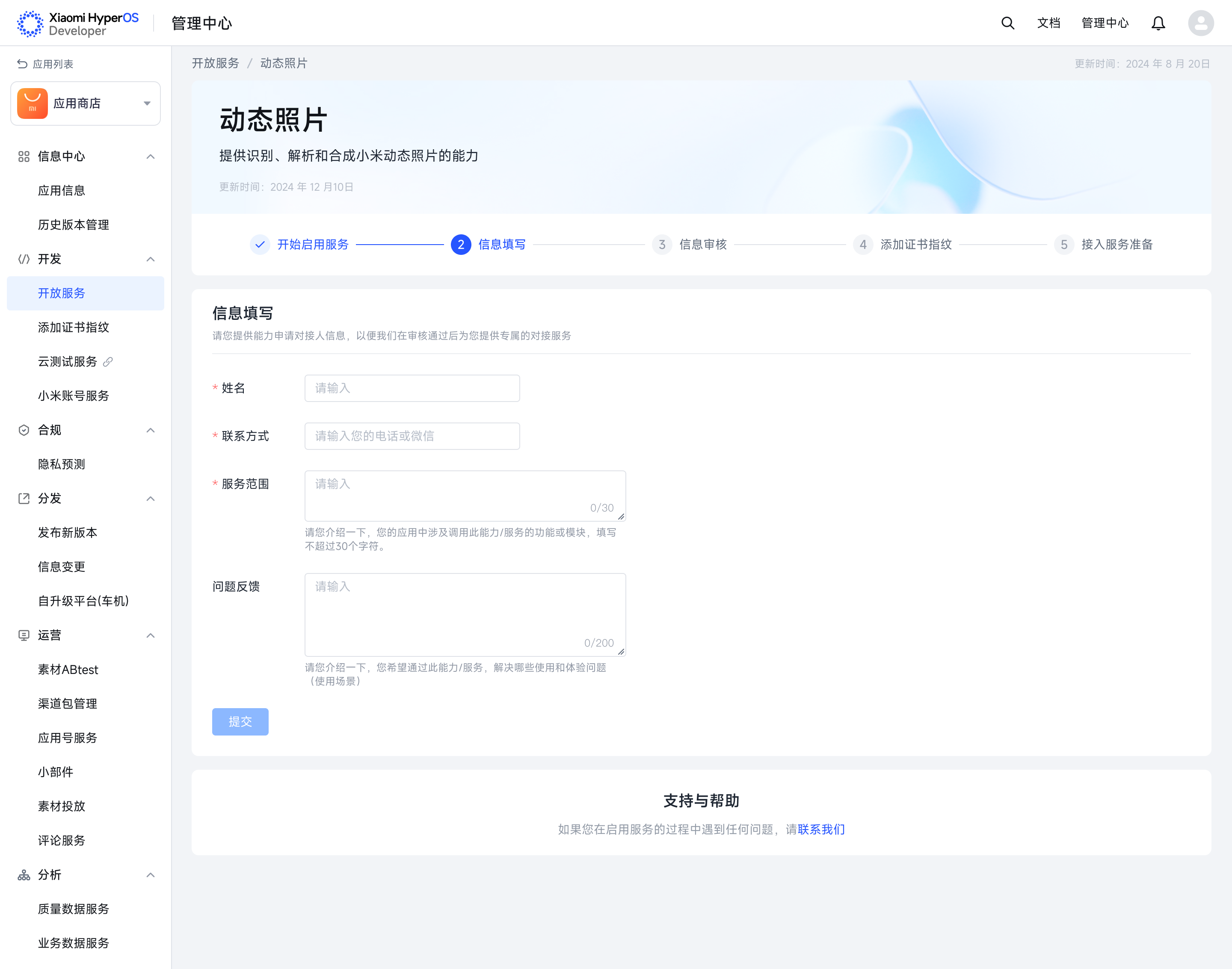Collapse the 信息中心 sidebar section
Image resolution: width=1232 pixels, height=969 pixels.
click(151, 157)
